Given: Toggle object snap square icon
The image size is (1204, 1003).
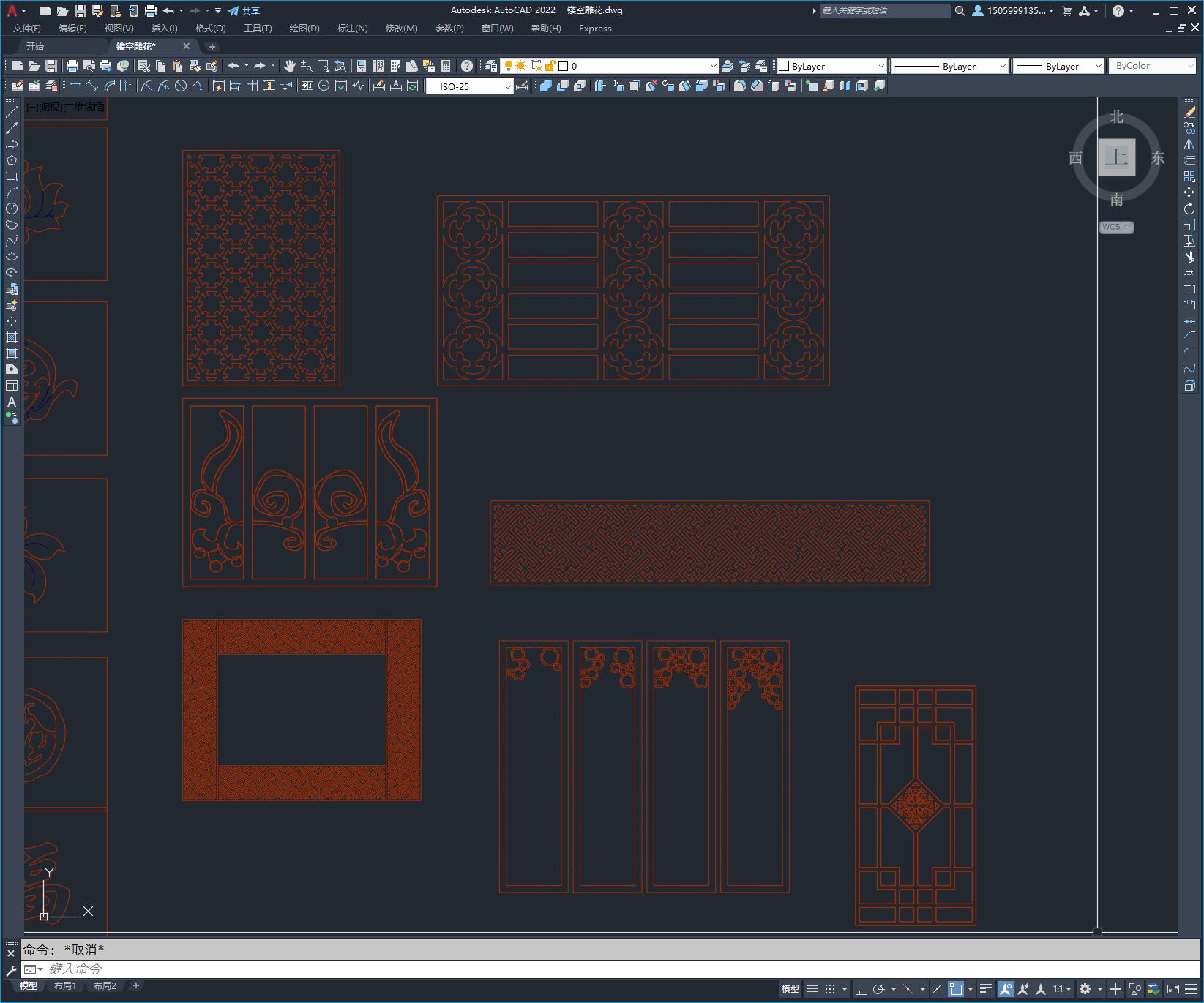Looking at the screenshot, I should tap(956, 989).
